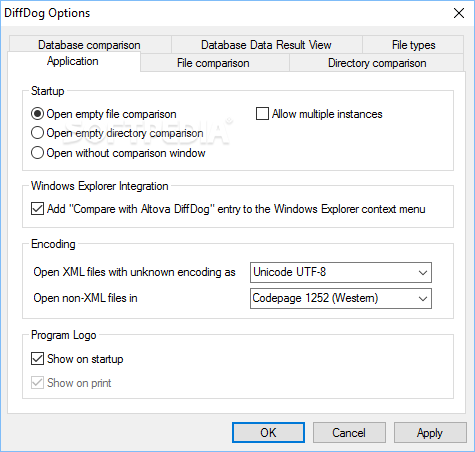Select the Application tab
The height and width of the screenshot is (452, 475).
[x=73, y=61]
